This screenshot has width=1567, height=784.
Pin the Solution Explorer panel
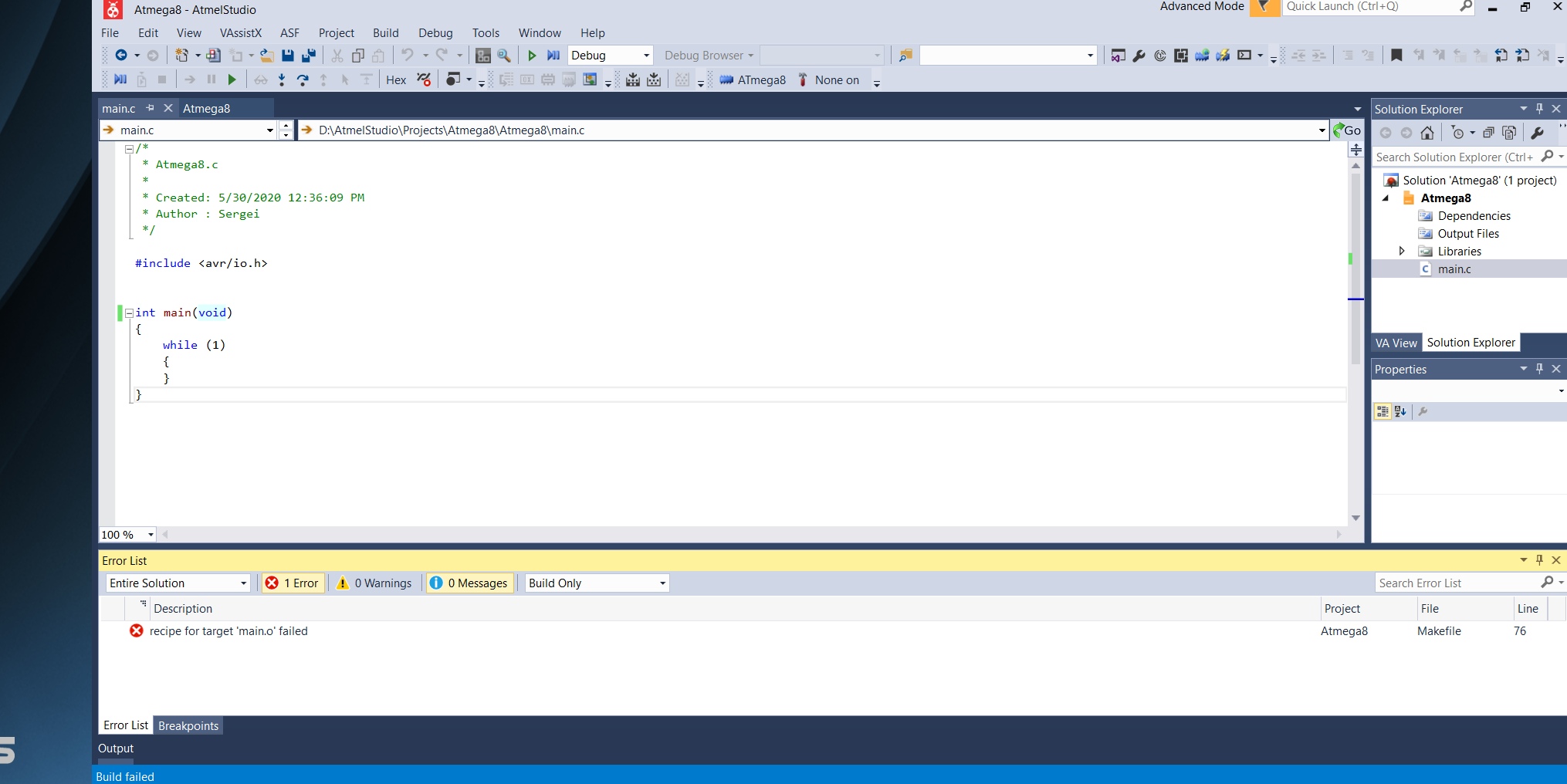tap(1539, 109)
